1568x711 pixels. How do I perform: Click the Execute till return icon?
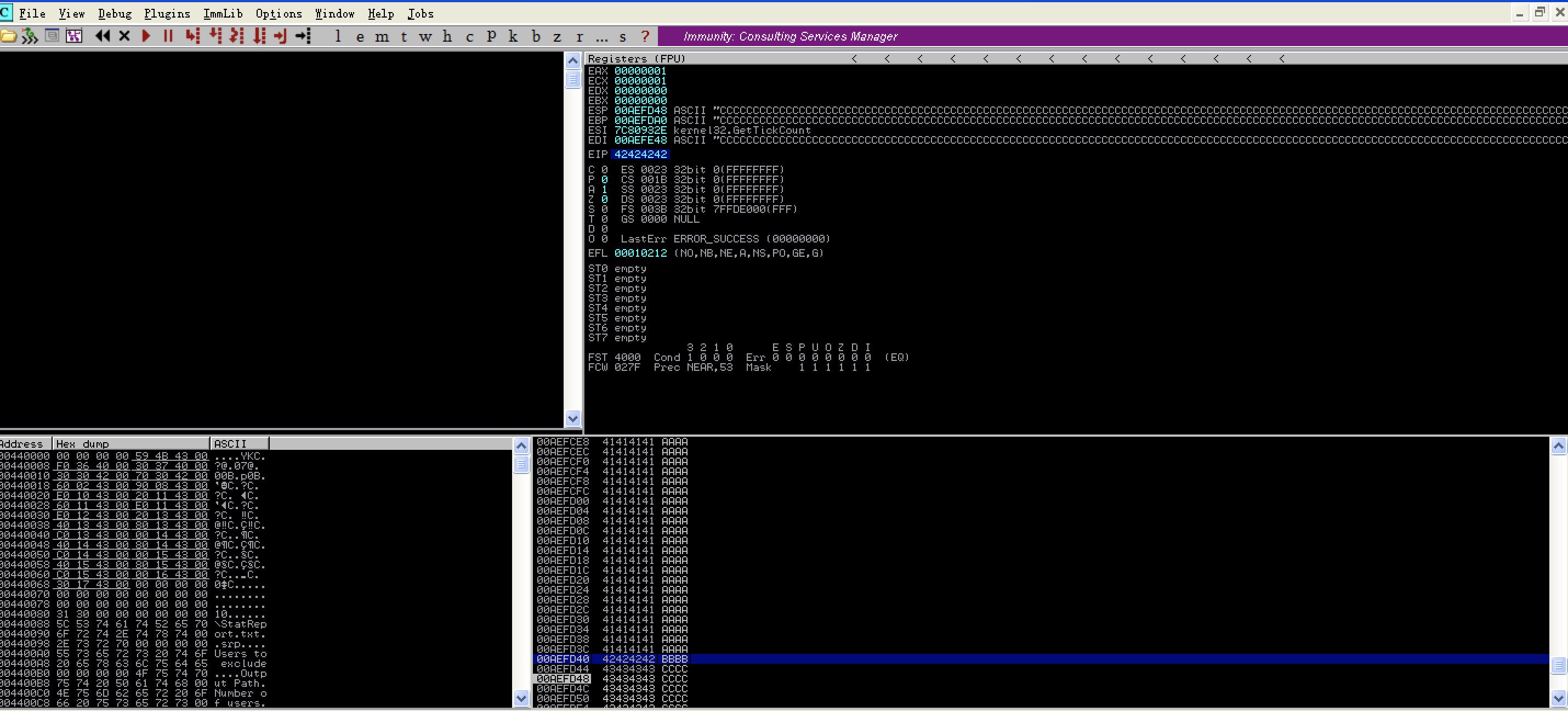281,36
